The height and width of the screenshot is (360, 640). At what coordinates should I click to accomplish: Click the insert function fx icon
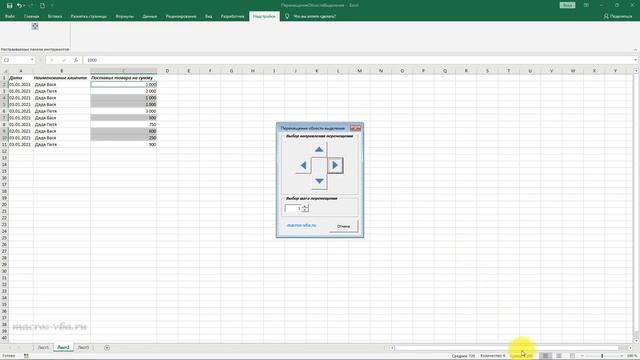[76, 60]
